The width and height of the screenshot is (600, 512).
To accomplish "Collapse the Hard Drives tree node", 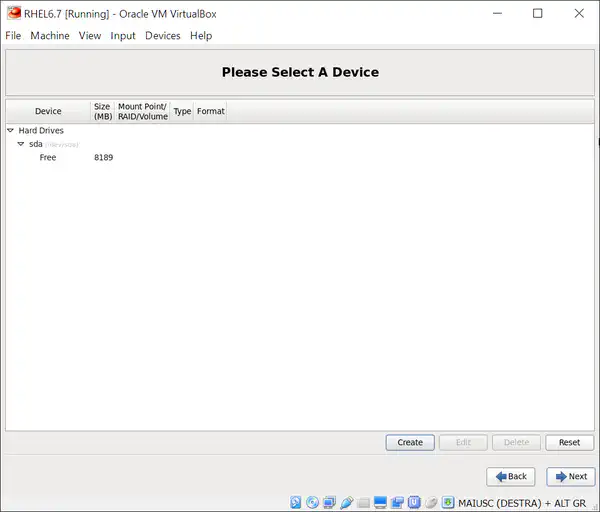I will point(11,130).
